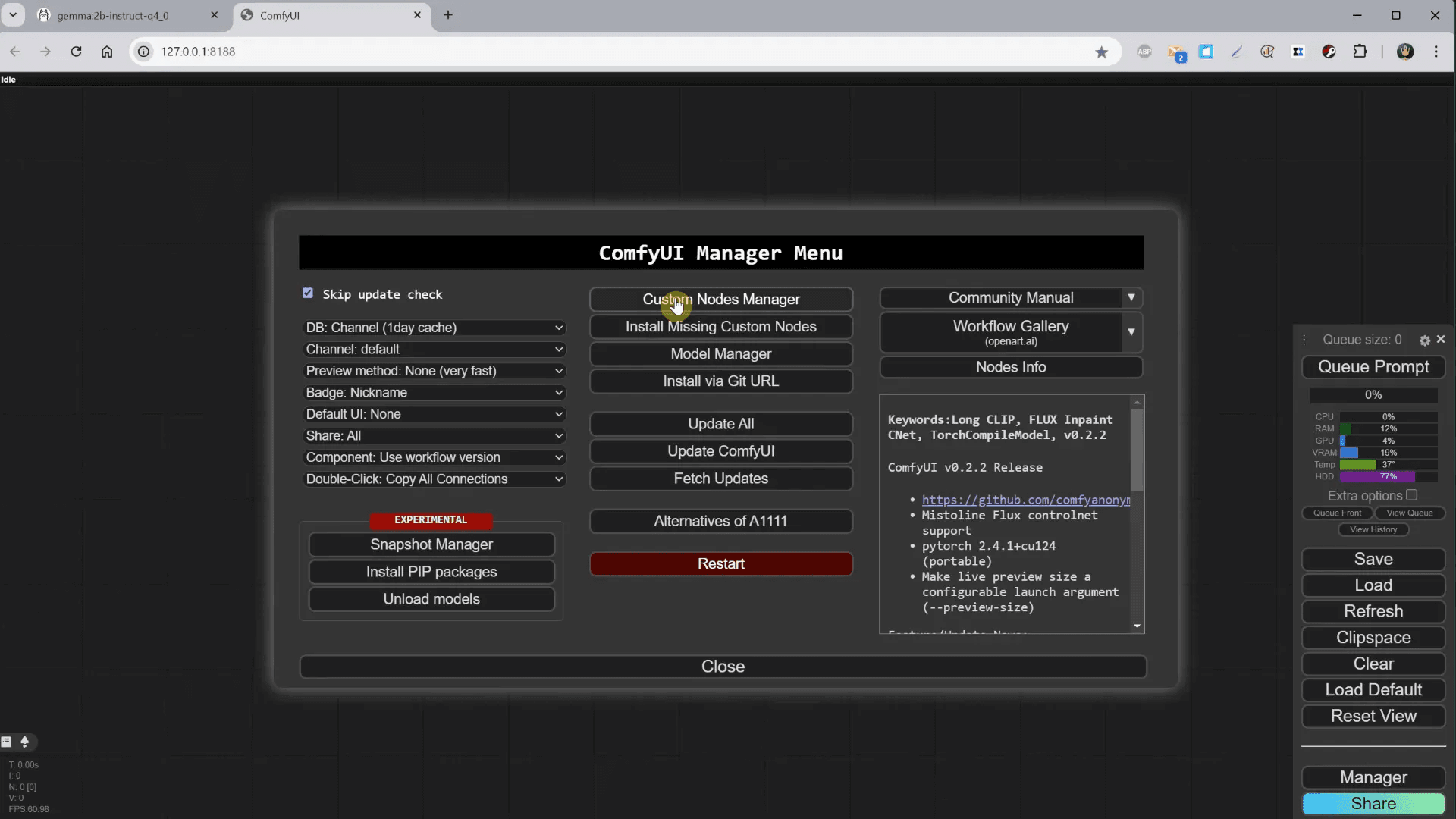The height and width of the screenshot is (819, 1456).
Task: Open the Preview method dropdown
Action: pyautogui.click(x=434, y=371)
